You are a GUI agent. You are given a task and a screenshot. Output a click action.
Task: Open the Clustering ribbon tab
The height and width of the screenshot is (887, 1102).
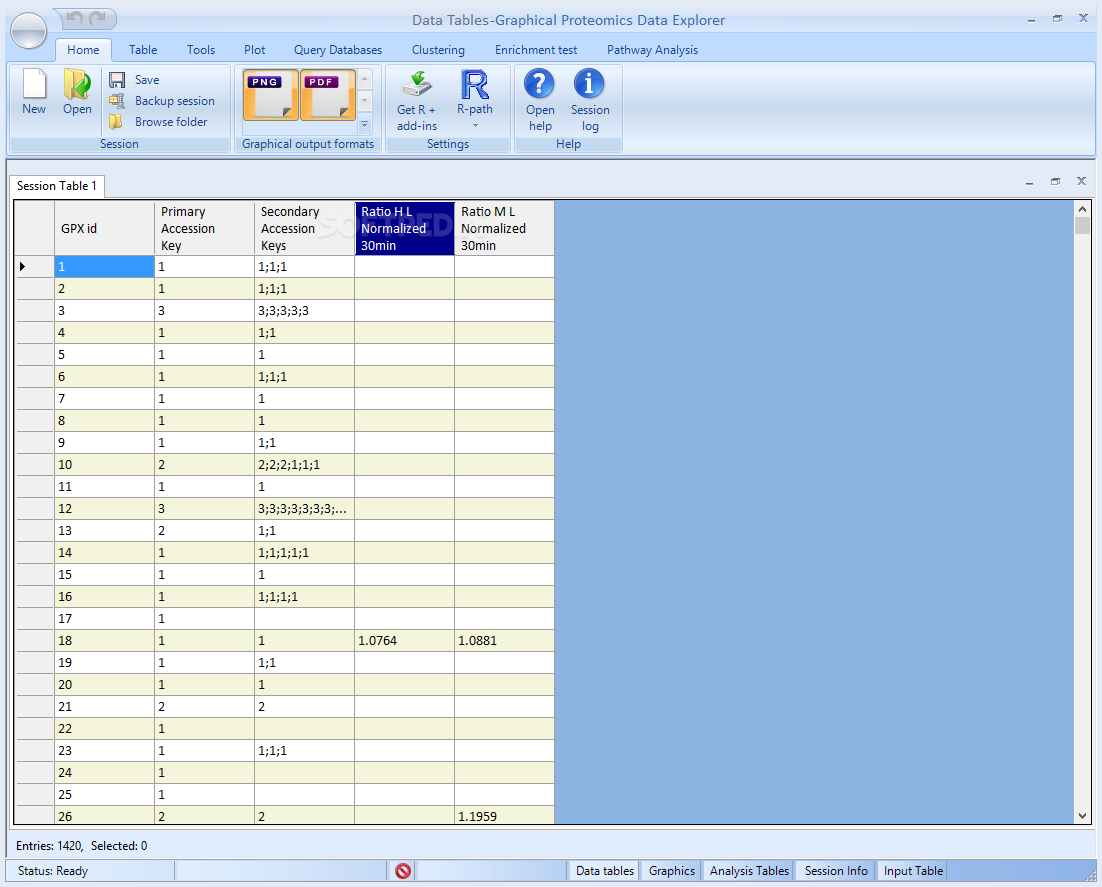click(438, 50)
